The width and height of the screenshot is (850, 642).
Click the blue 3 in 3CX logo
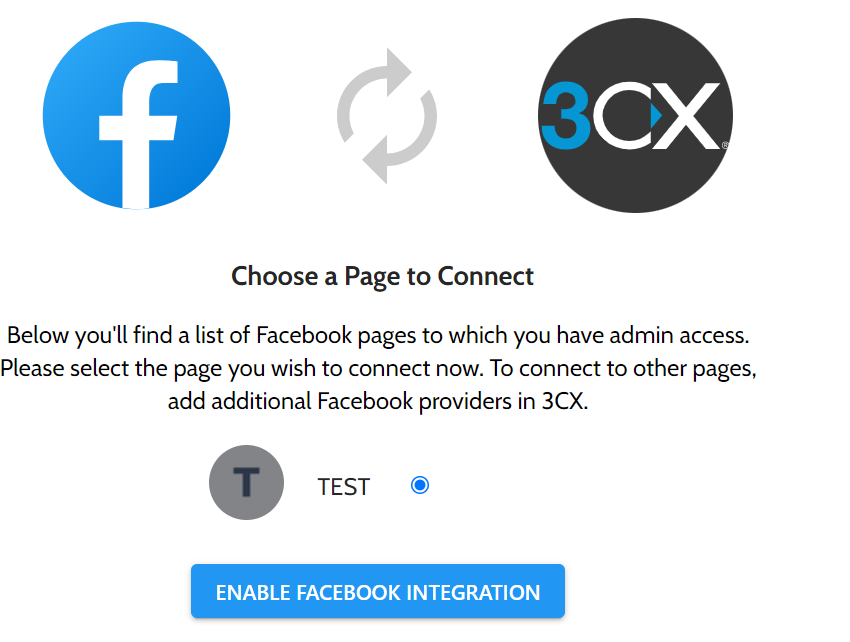click(565, 115)
